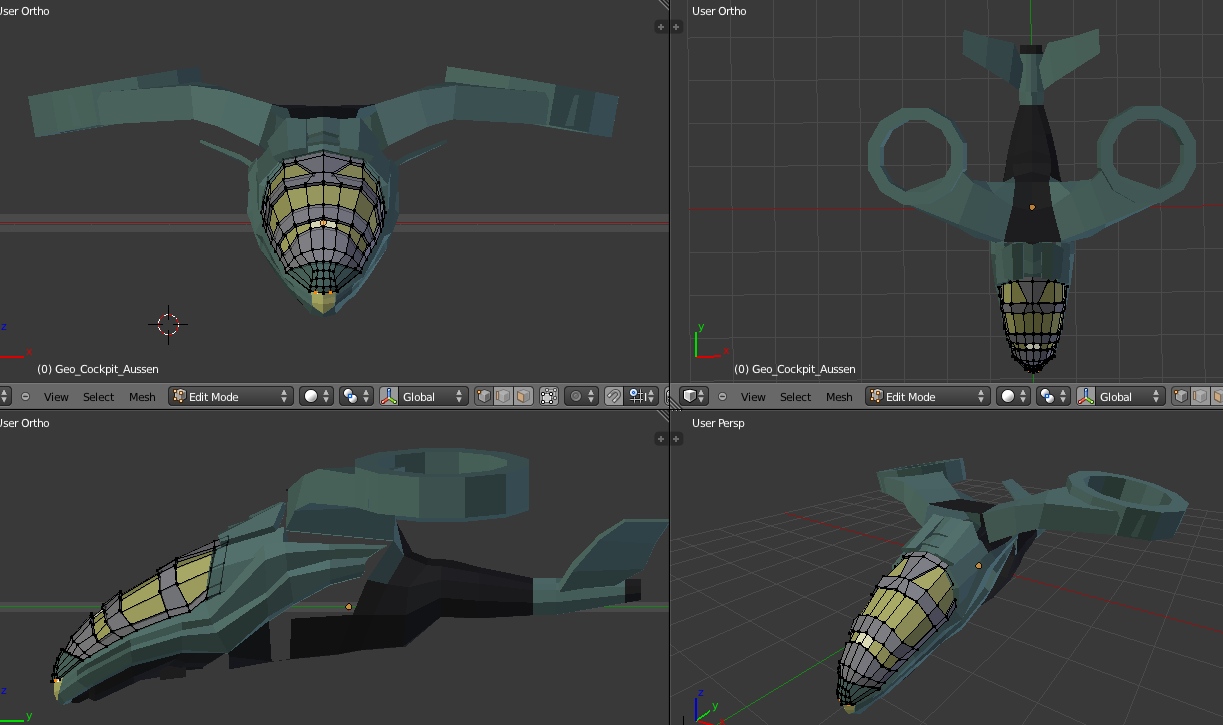Enable edge select mode in the left header

pyautogui.click(x=503, y=397)
